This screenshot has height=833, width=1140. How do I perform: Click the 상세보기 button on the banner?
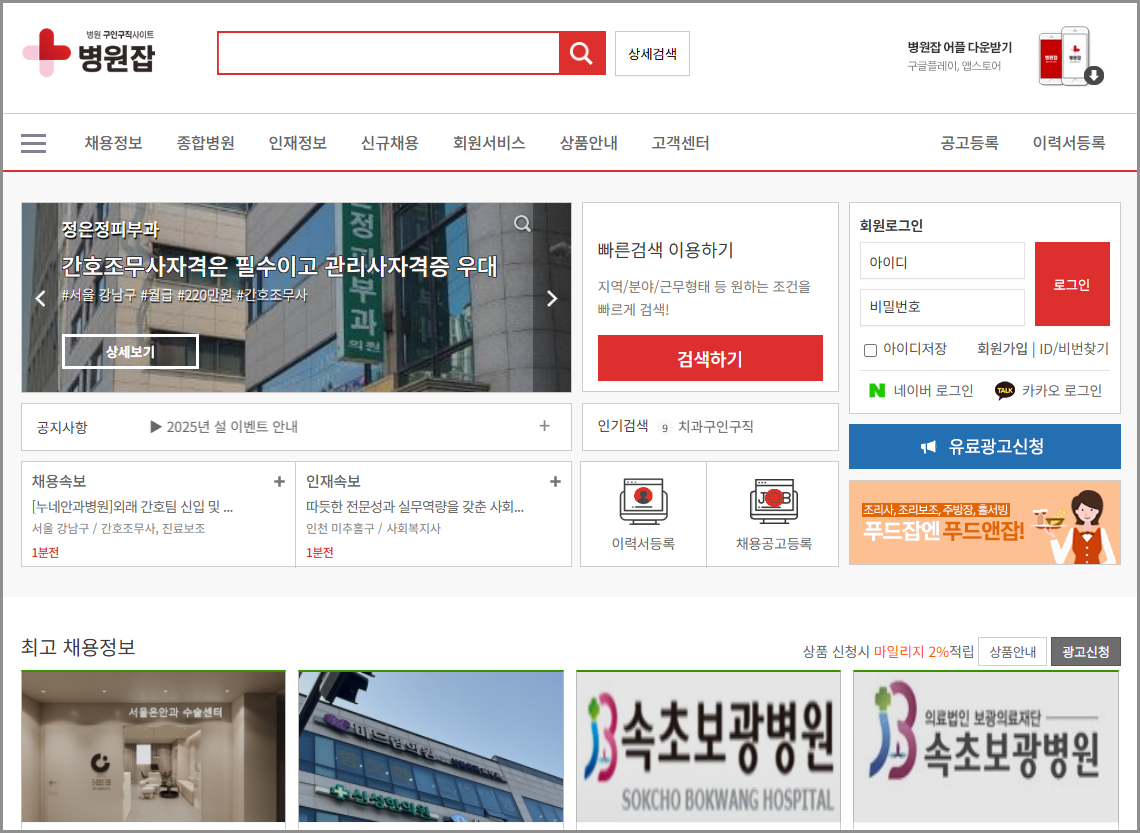(x=130, y=351)
